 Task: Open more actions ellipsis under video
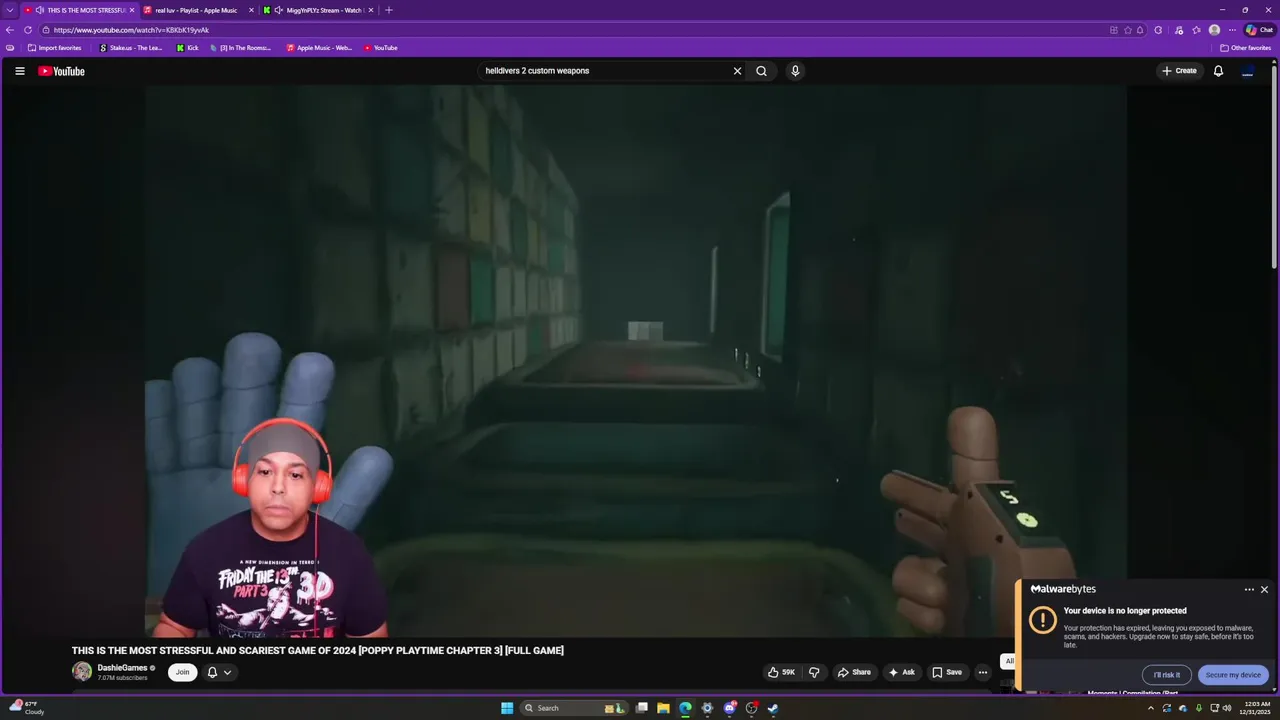click(x=982, y=672)
